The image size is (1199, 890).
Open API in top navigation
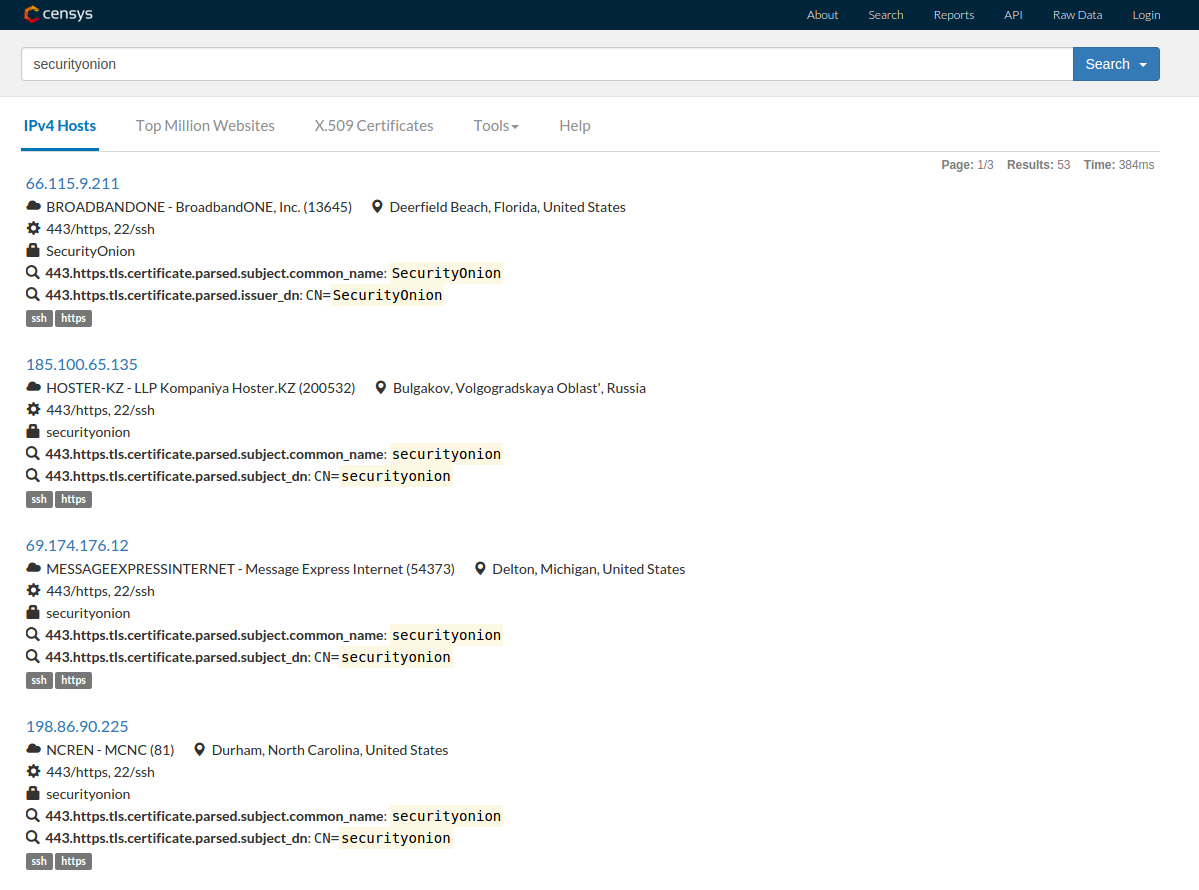tap(1013, 15)
